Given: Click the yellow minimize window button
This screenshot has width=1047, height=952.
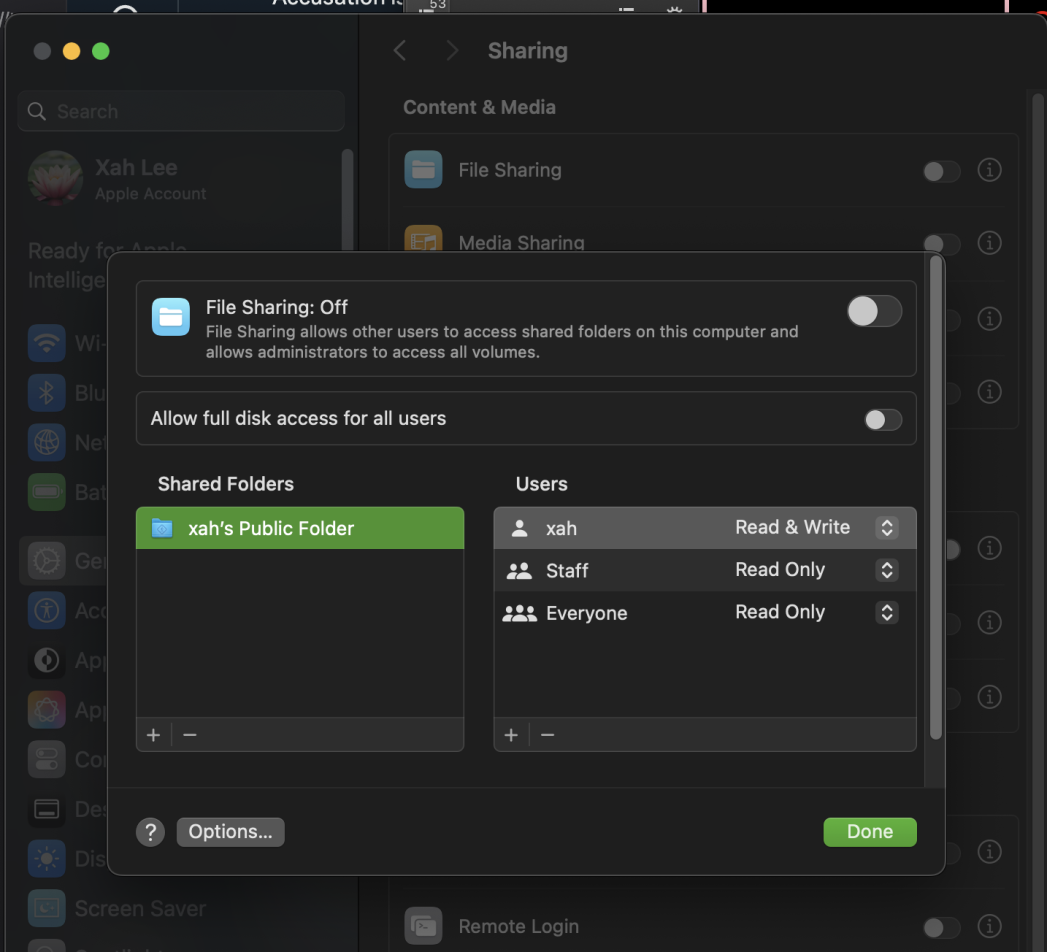Looking at the screenshot, I should pyautogui.click(x=71, y=51).
